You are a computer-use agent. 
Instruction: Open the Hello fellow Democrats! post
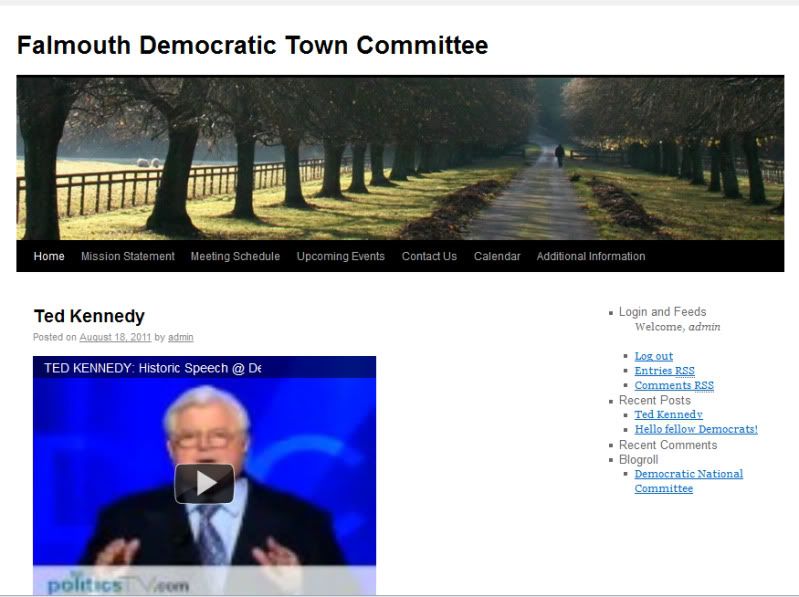pos(695,430)
